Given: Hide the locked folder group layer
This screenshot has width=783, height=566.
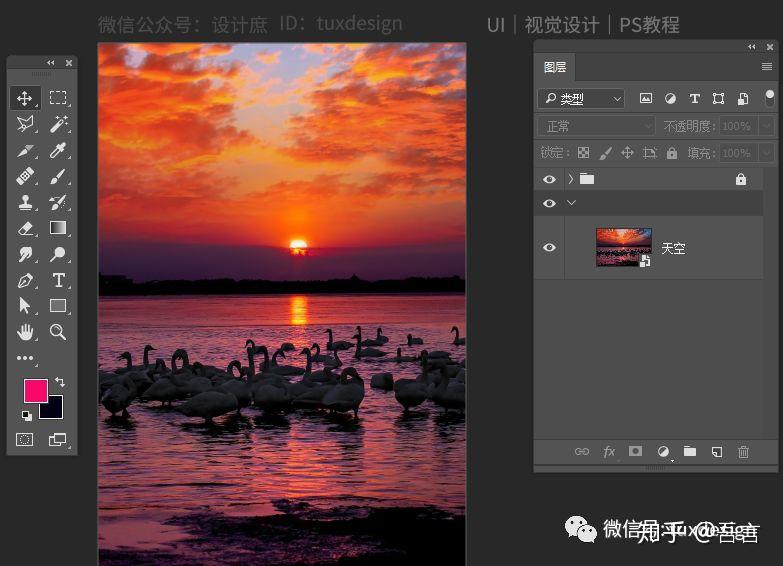Looking at the screenshot, I should click(549, 179).
